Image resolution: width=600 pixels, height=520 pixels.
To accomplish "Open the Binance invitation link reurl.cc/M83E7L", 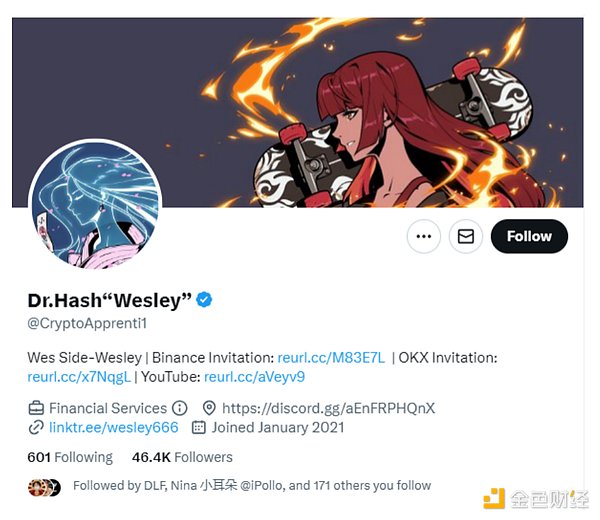I will click(331, 358).
